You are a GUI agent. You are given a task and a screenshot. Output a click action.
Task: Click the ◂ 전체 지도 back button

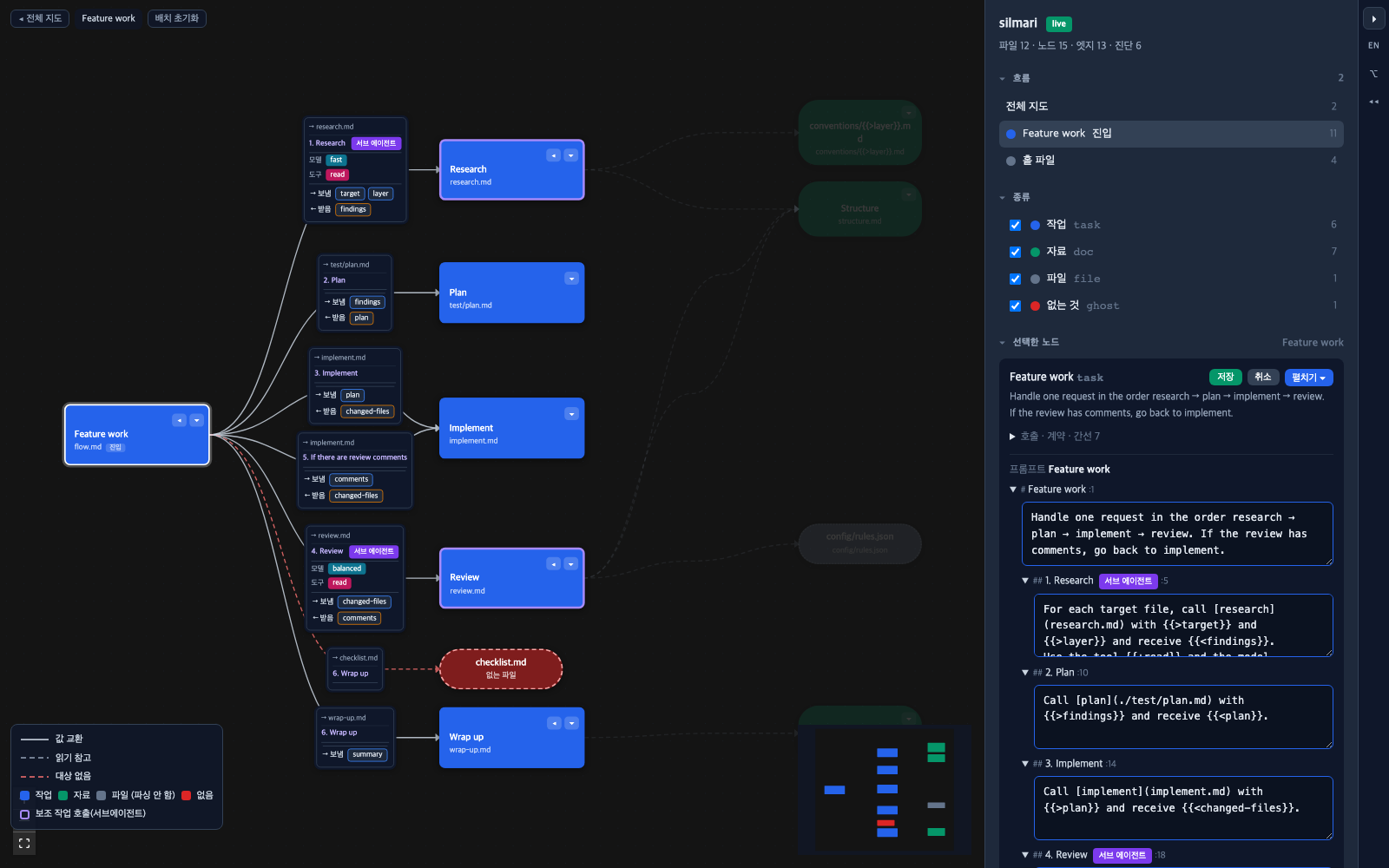click(x=40, y=18)
